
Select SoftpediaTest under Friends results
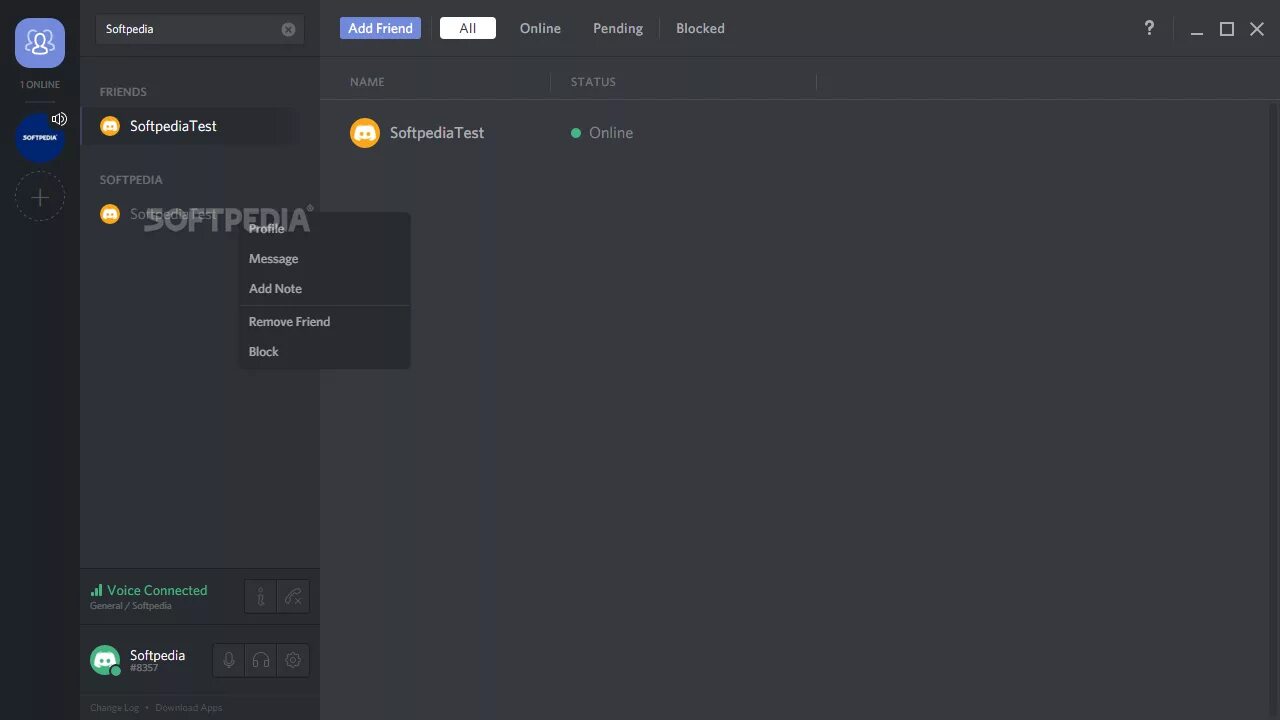pos(190,126)
